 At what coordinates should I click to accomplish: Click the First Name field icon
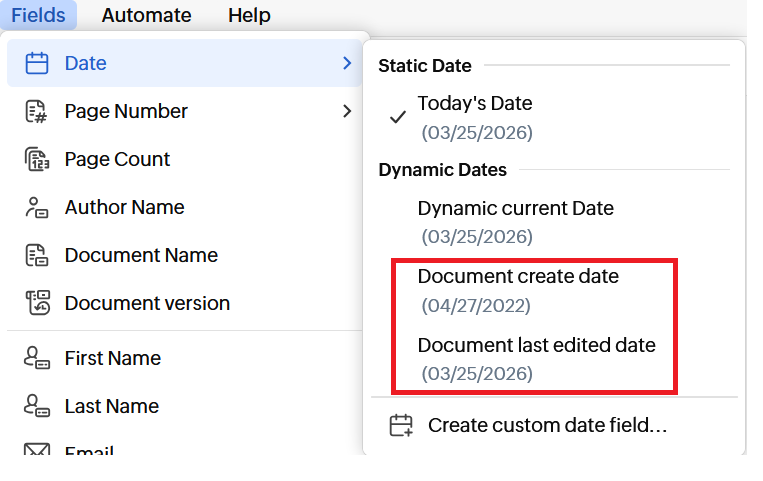[x=37, y=358]
